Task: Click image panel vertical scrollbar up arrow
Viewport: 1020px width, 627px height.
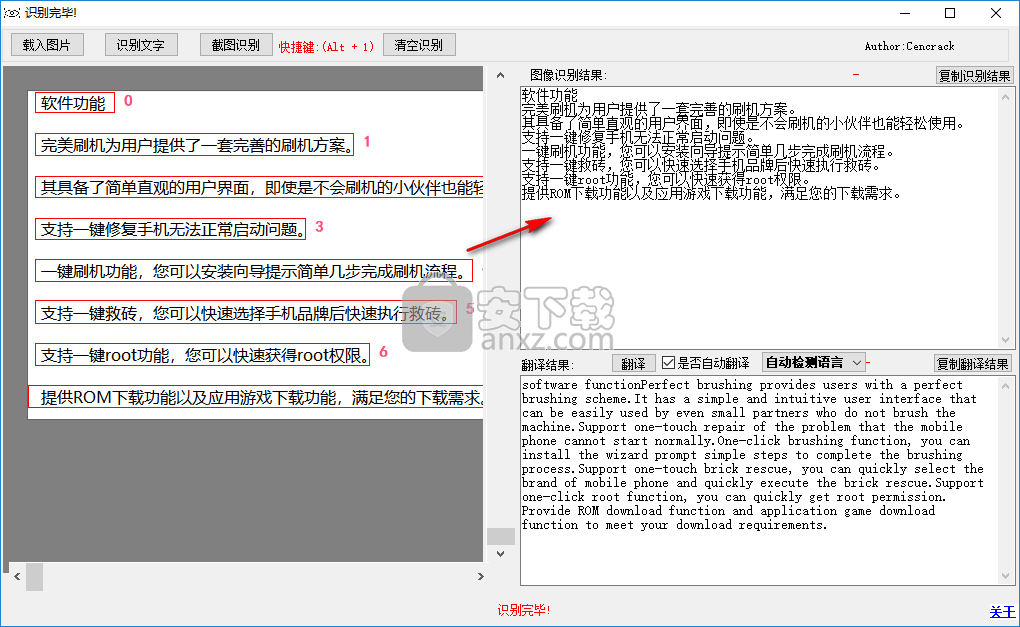Action: pyautogui.click(x=500, y=75)
